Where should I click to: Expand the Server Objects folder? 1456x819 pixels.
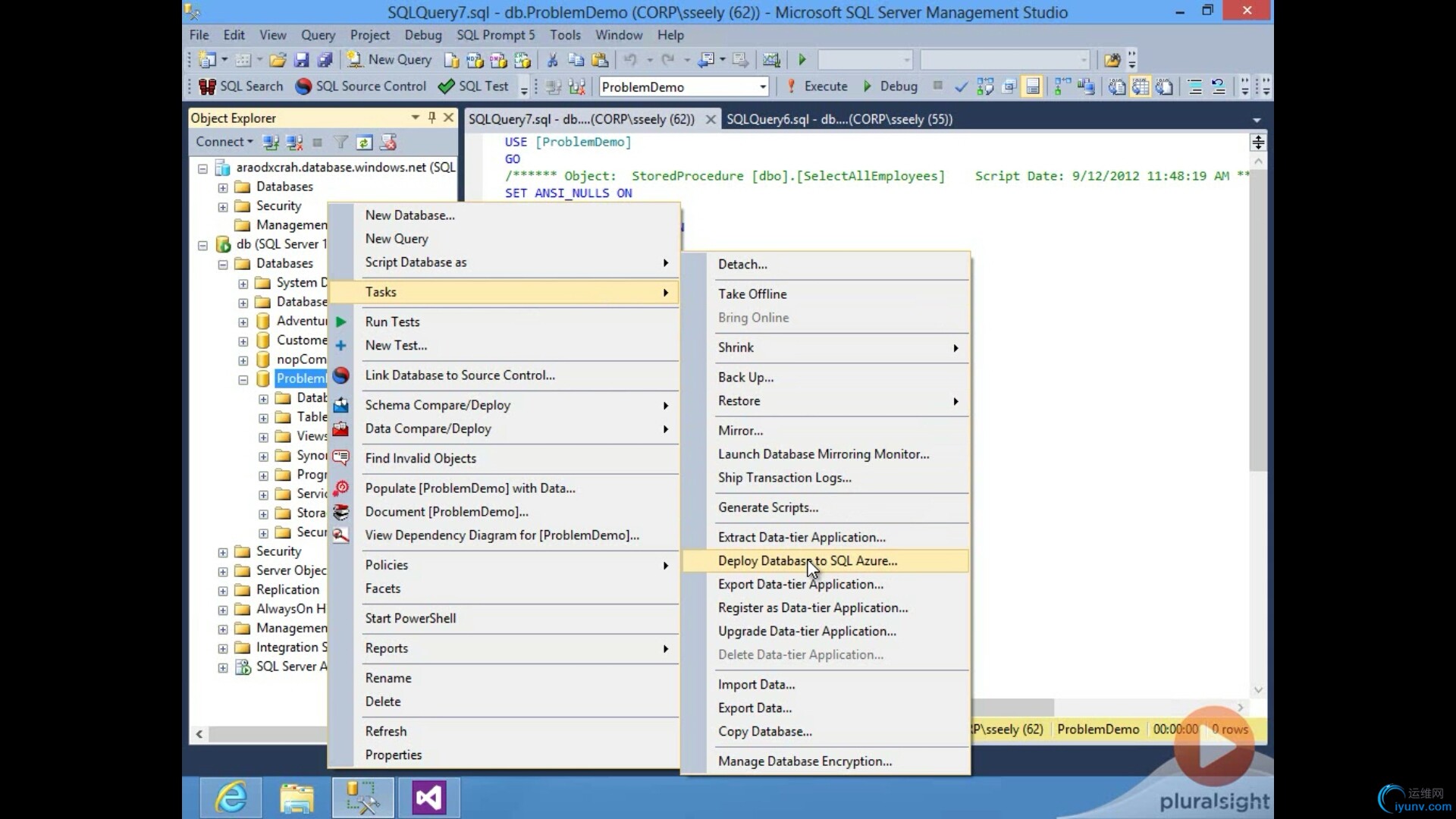[x=223, y=572]
